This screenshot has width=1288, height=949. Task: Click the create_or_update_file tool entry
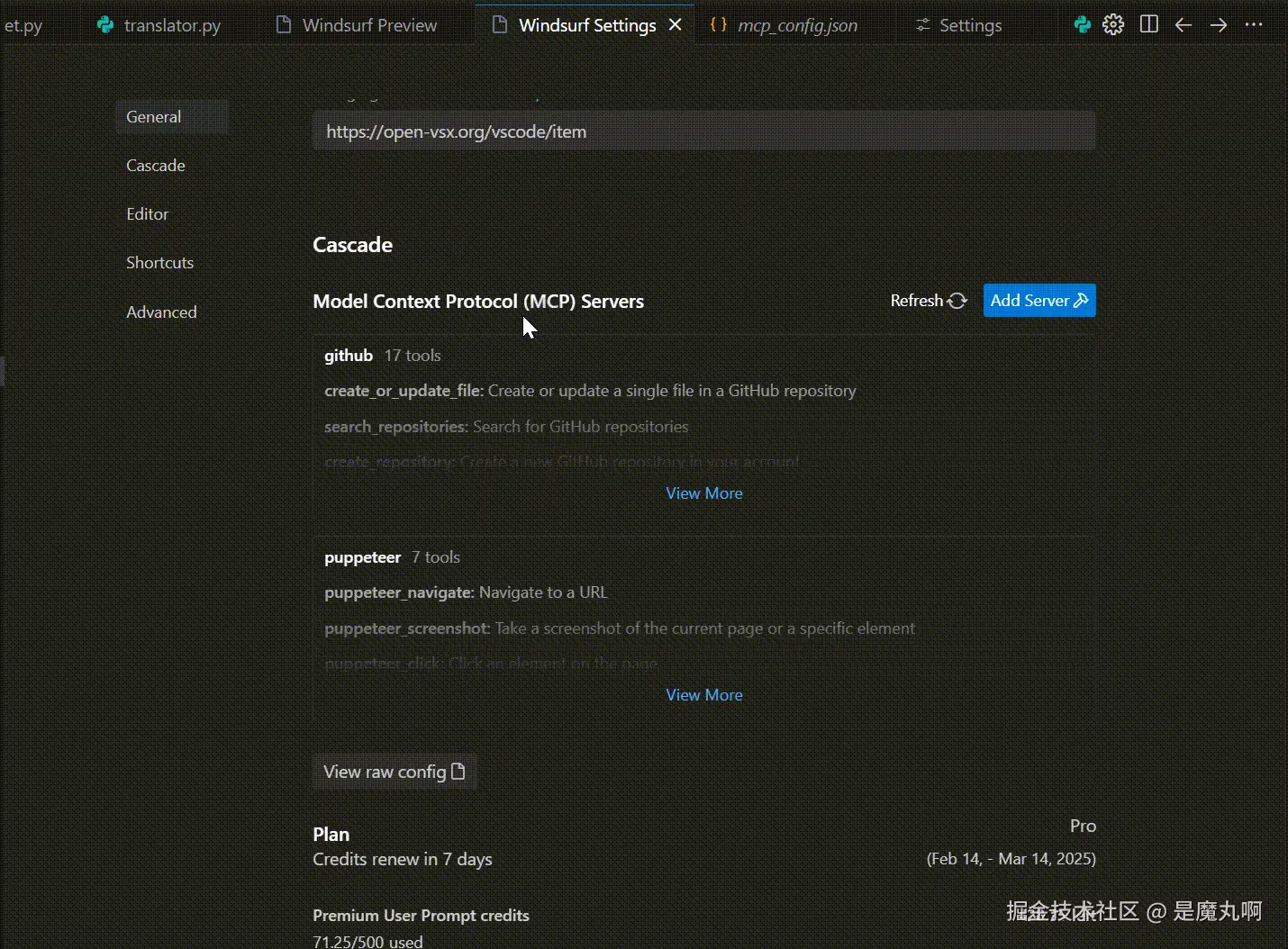click(x=590, y=391)
